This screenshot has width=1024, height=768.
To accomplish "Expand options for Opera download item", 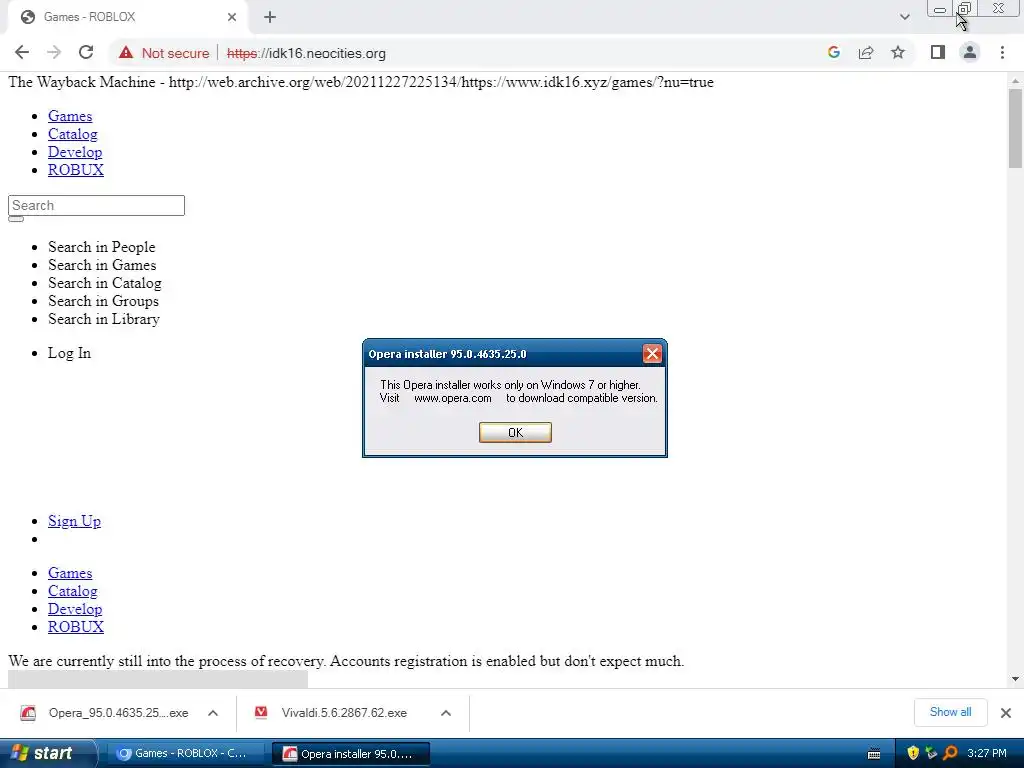I will click(213, 713).
